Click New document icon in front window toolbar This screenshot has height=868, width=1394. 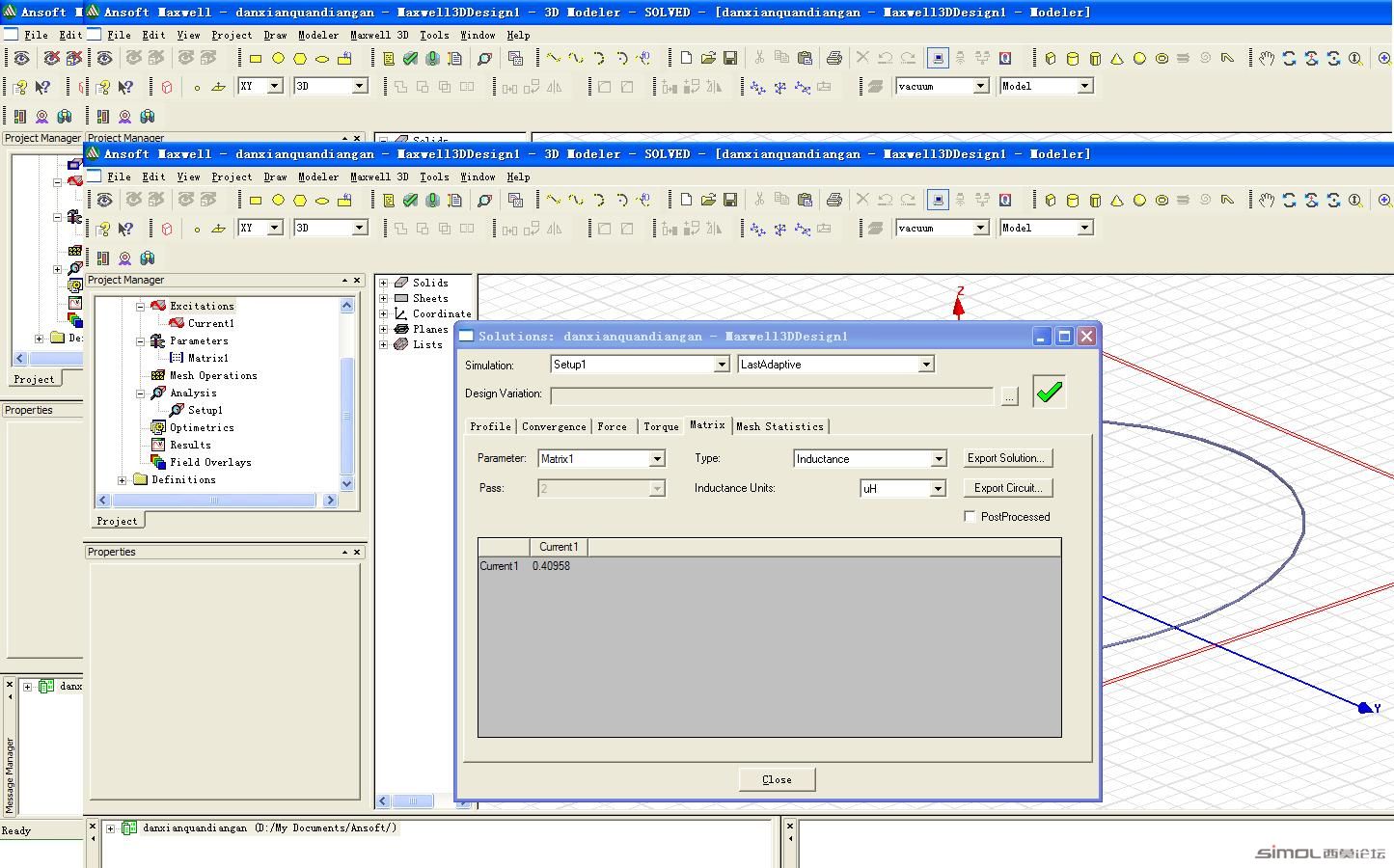coord(686,200)
